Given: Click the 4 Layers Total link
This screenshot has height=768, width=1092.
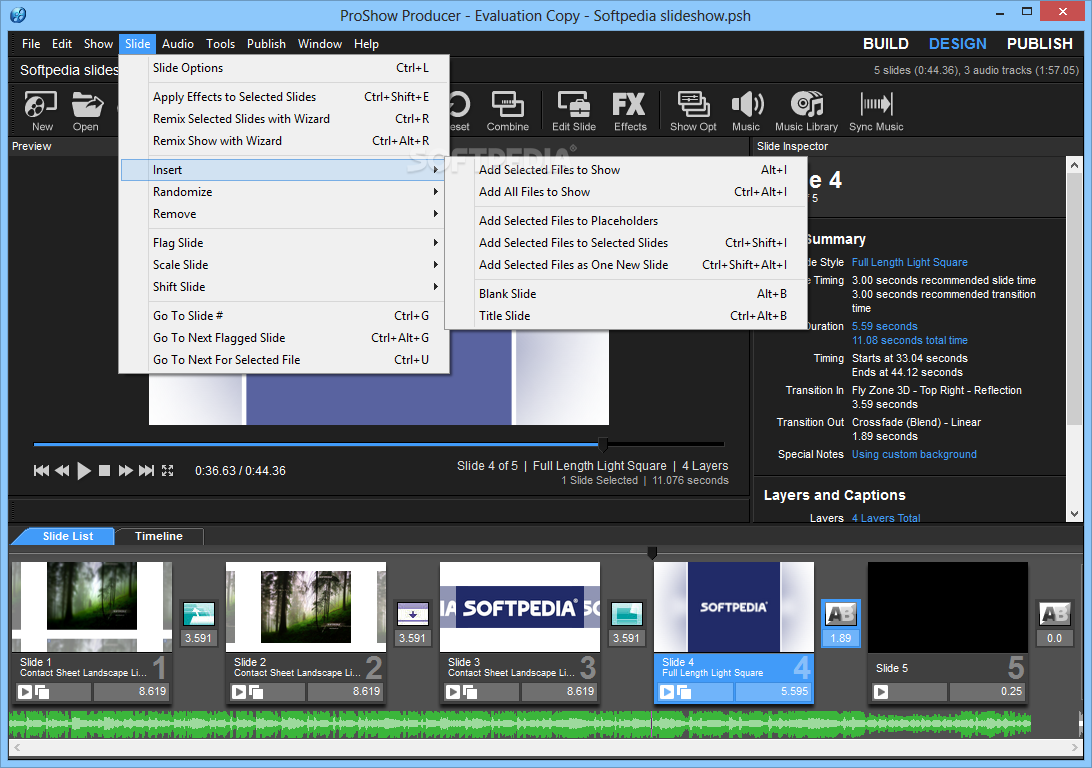Looking at the screenshot, I should [x=886, y=518].
